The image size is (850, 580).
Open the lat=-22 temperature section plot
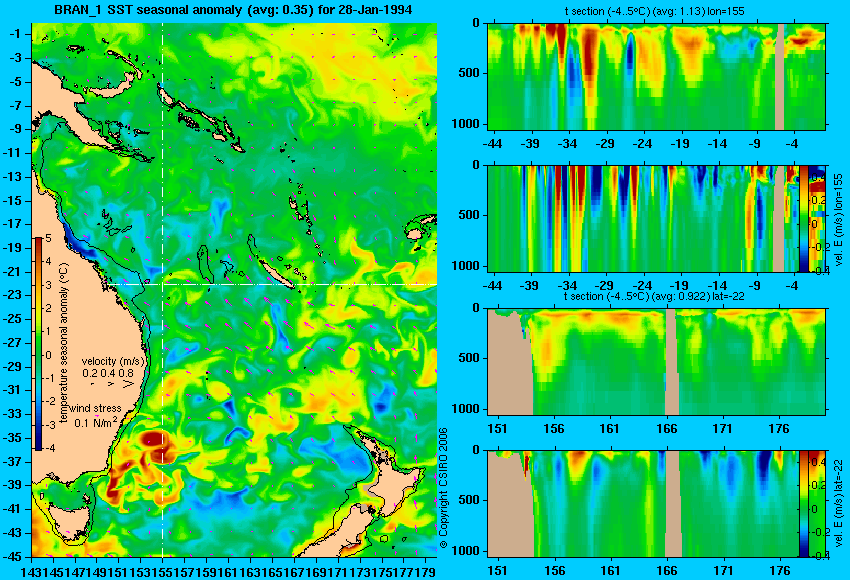[x=656, y=362]
